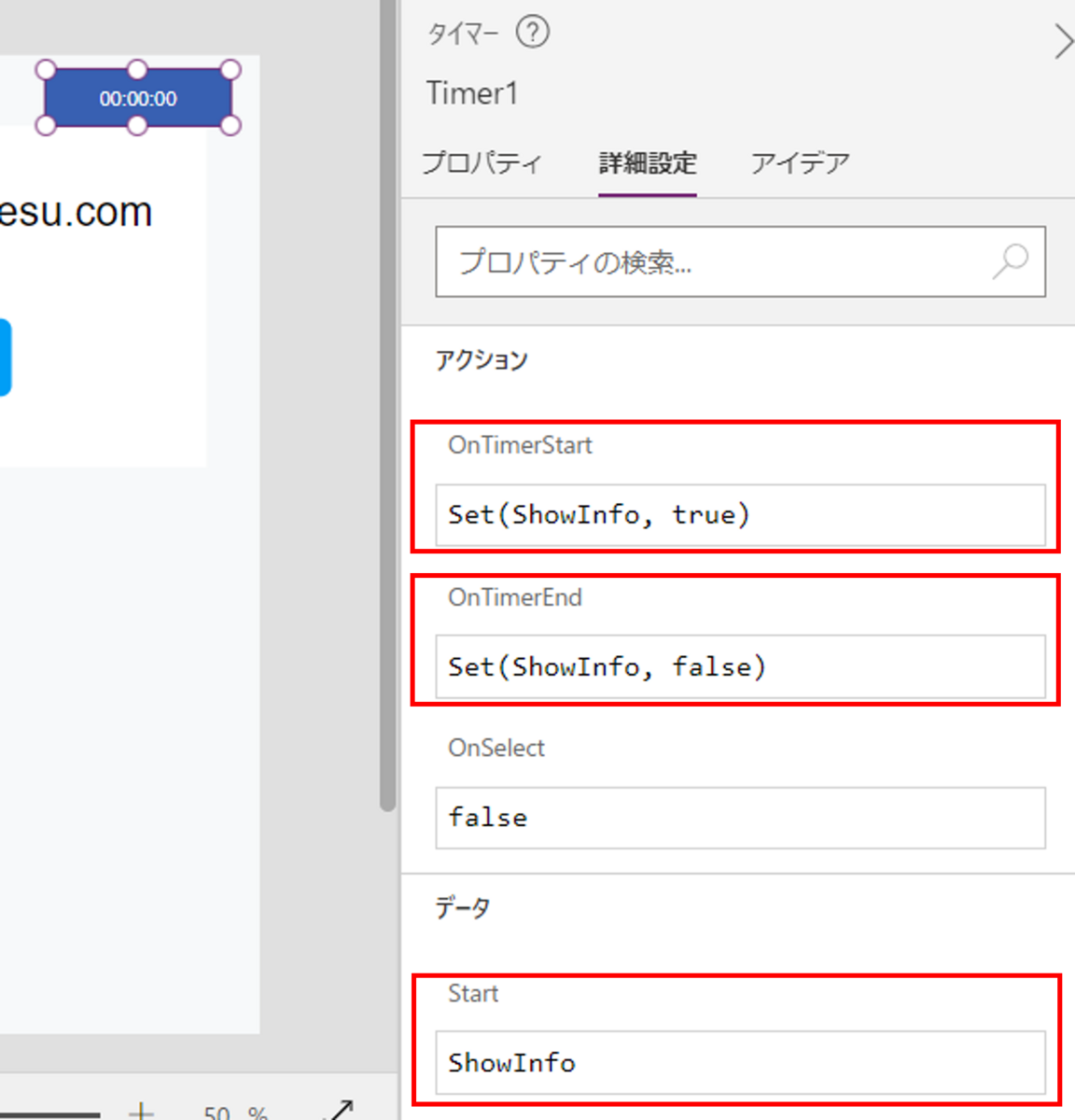Adjust the zoom slider at bottom left
The height and width of the screenshot is (1120, 1075).
click(x=51, y=1115)
